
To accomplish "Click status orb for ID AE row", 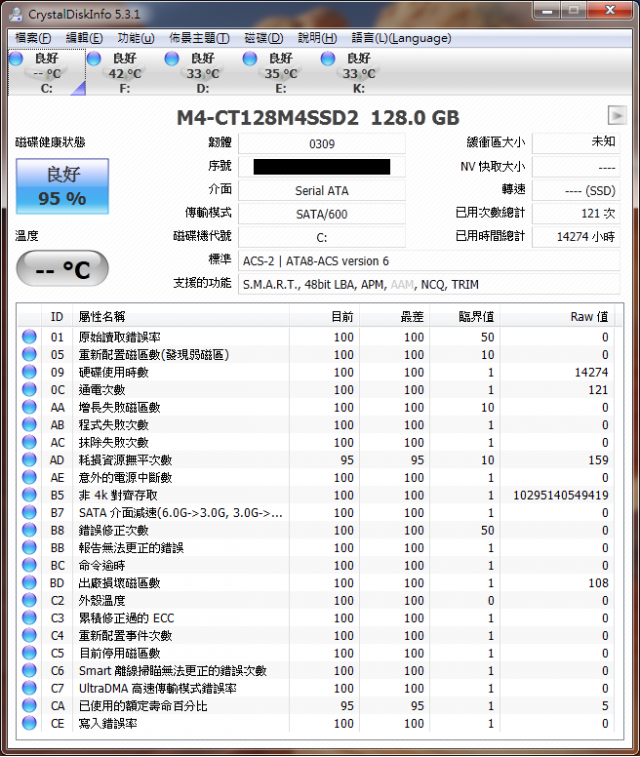I will coord(29,477).
